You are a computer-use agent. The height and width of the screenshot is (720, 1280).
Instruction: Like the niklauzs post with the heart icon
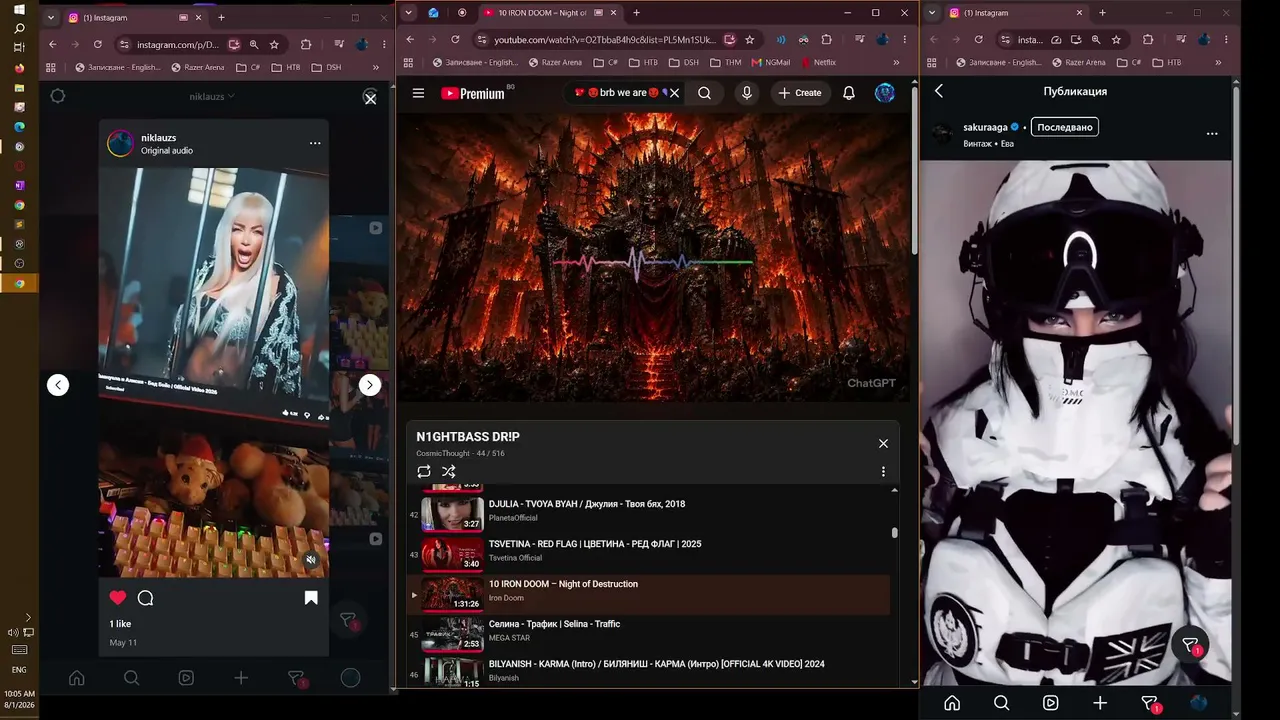tap(118, 598)
